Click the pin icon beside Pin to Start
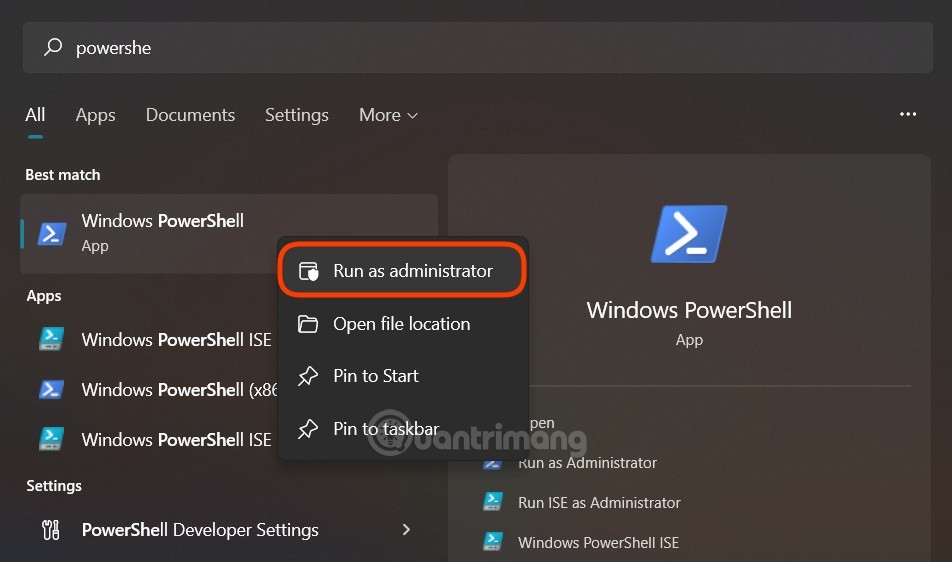The height and width of the screenshot is (562, 952). coord(309,376)
